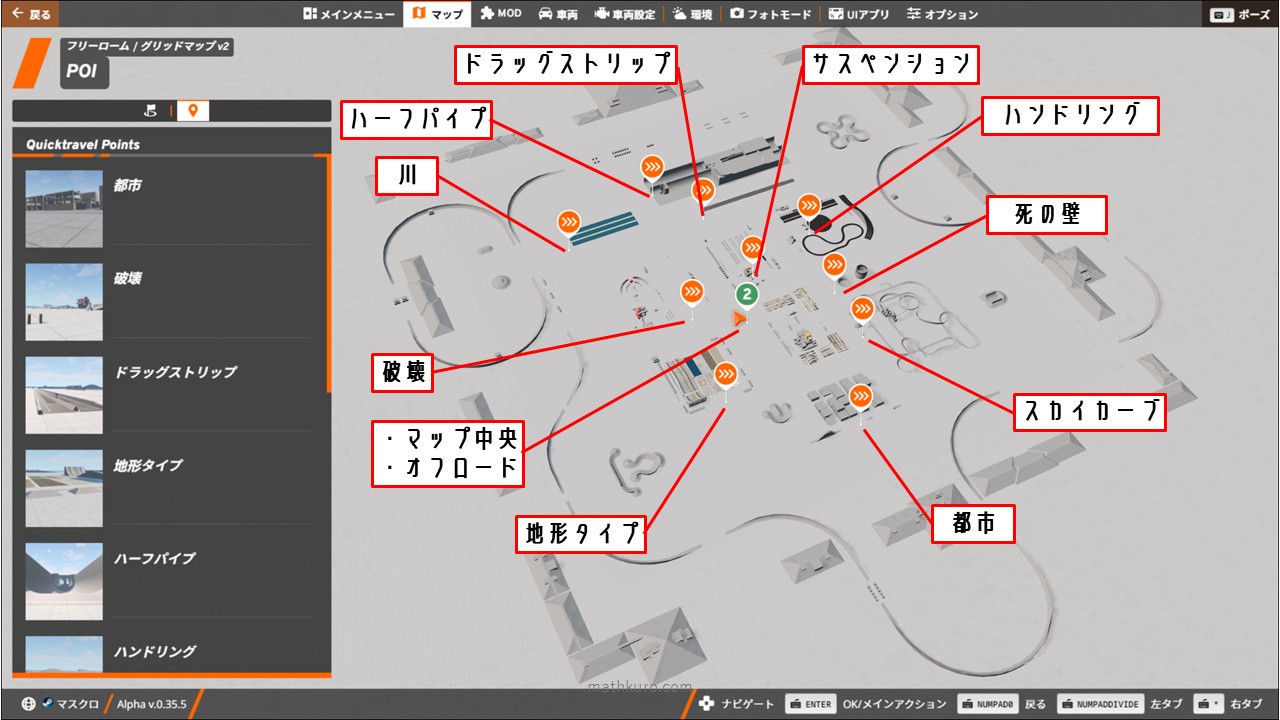Click the River (川) quicktravel map pin
1280x720 pixels.
pos(569,221)
